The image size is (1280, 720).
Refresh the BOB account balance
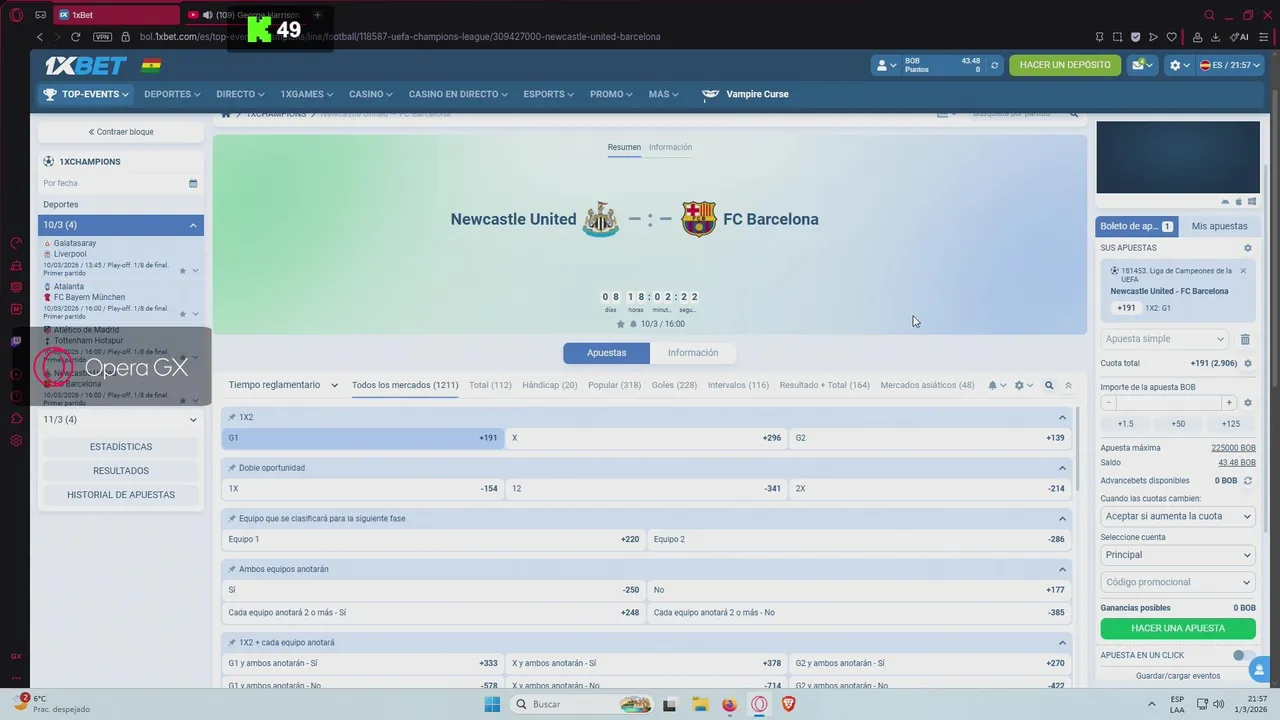[x=994, y=66]
